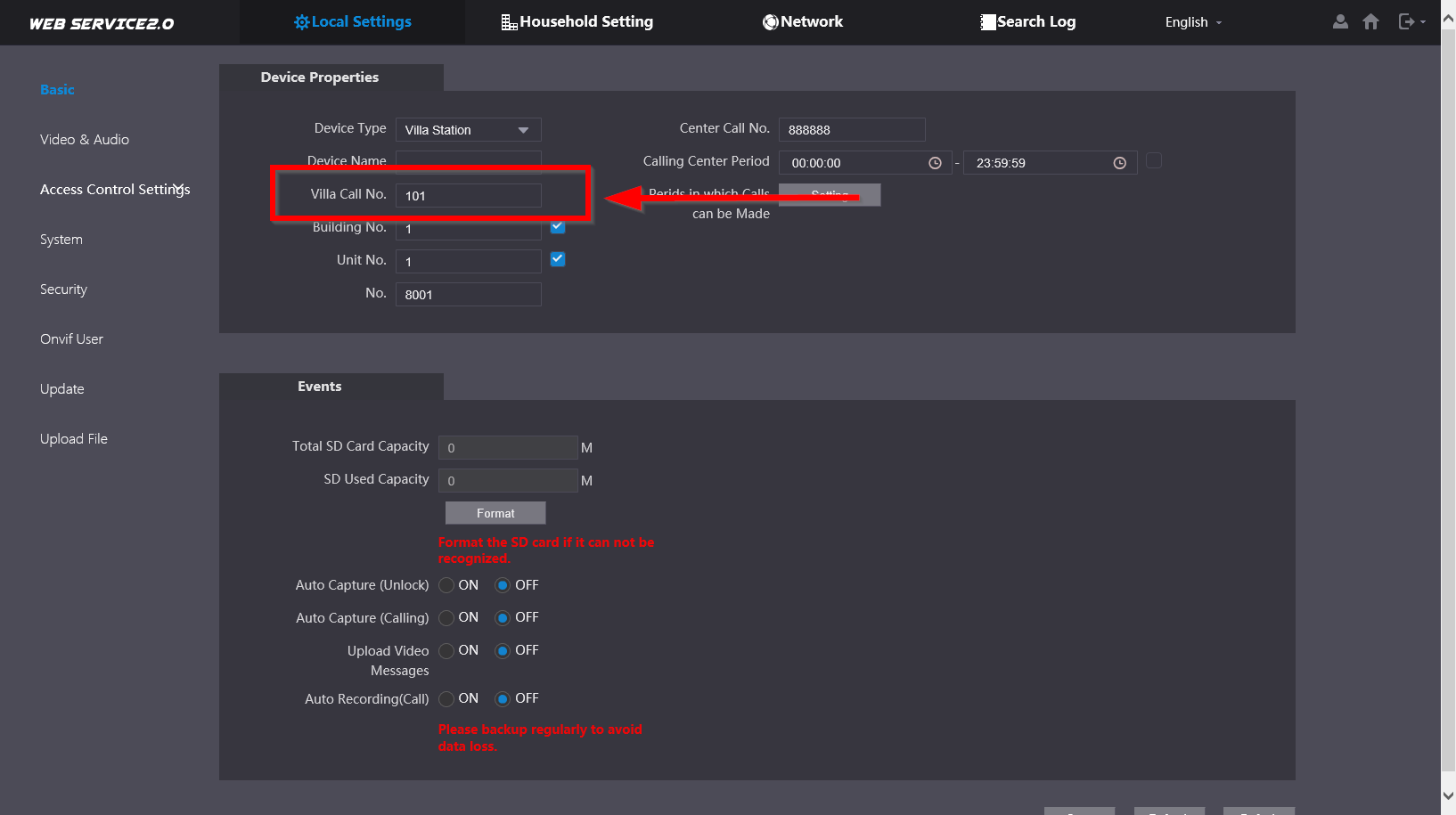Open the Network tab
The height and width of the screenshot is (815, 1456).
(803, 21)
